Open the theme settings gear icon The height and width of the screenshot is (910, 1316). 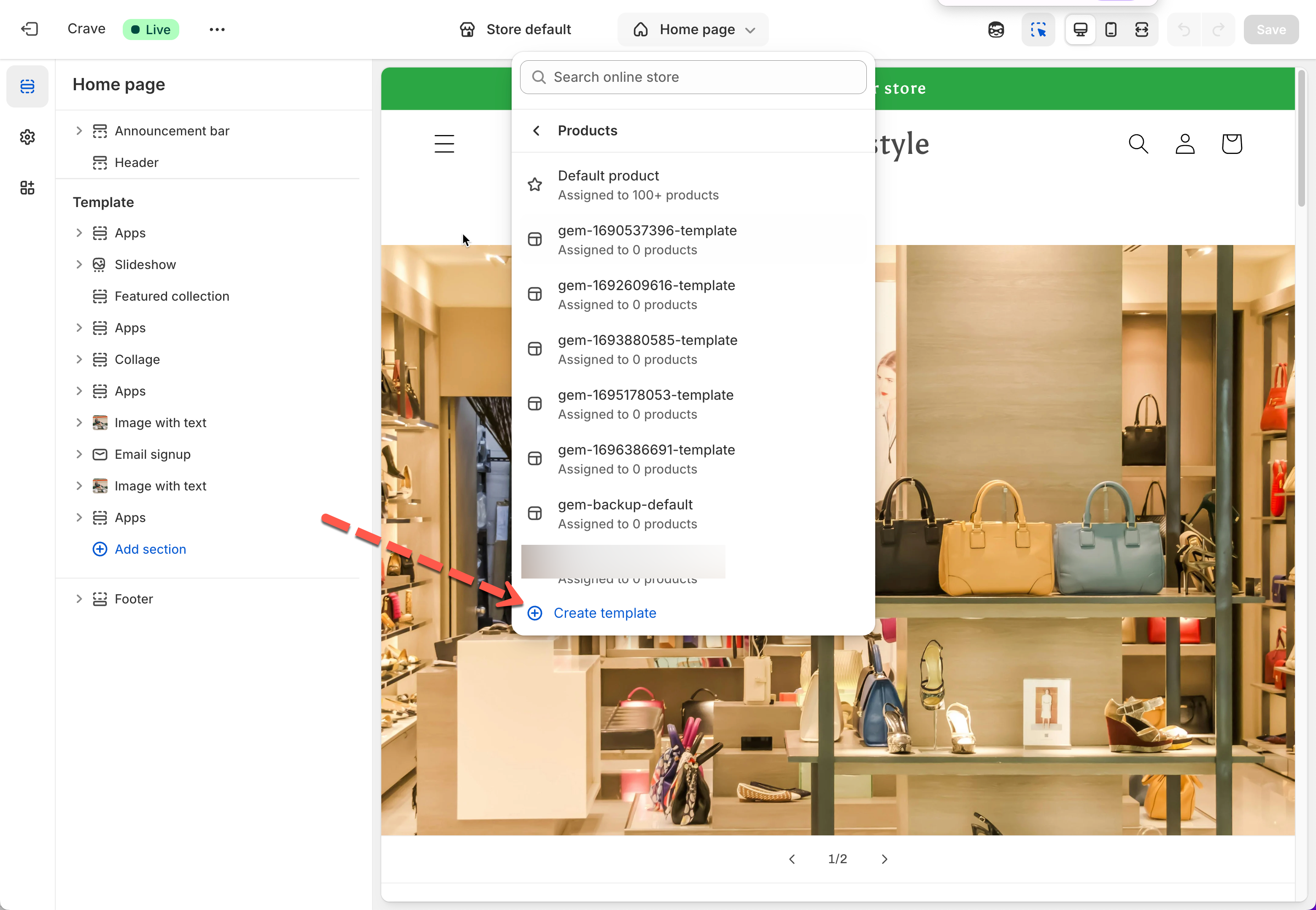[27, 137]
